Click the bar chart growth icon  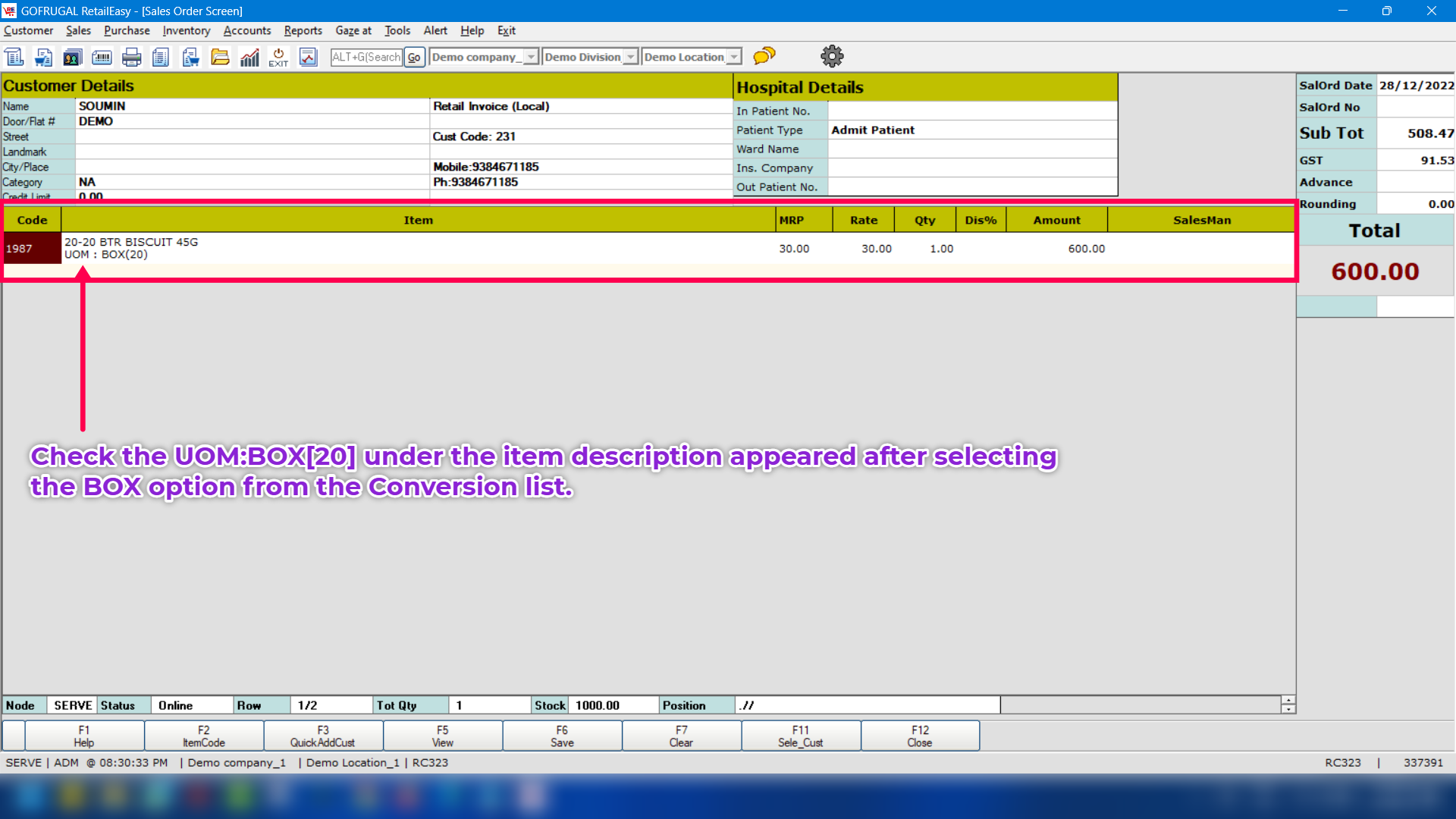click(249, 57)
